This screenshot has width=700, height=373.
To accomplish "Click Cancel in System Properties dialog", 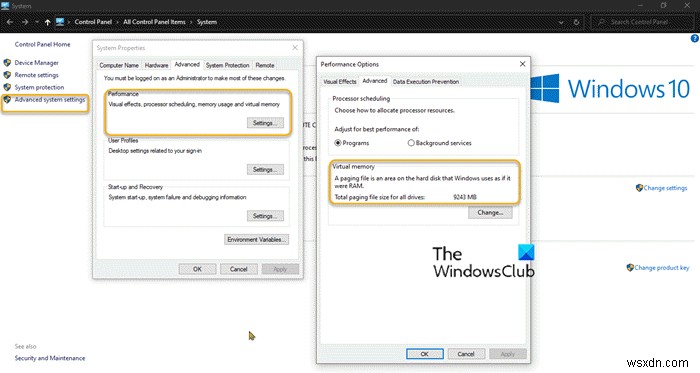I will click(238, 269).
